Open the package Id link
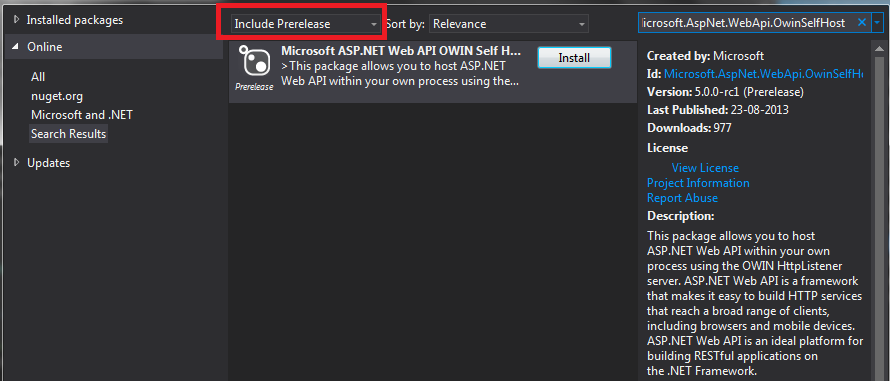 pos(763,74)
